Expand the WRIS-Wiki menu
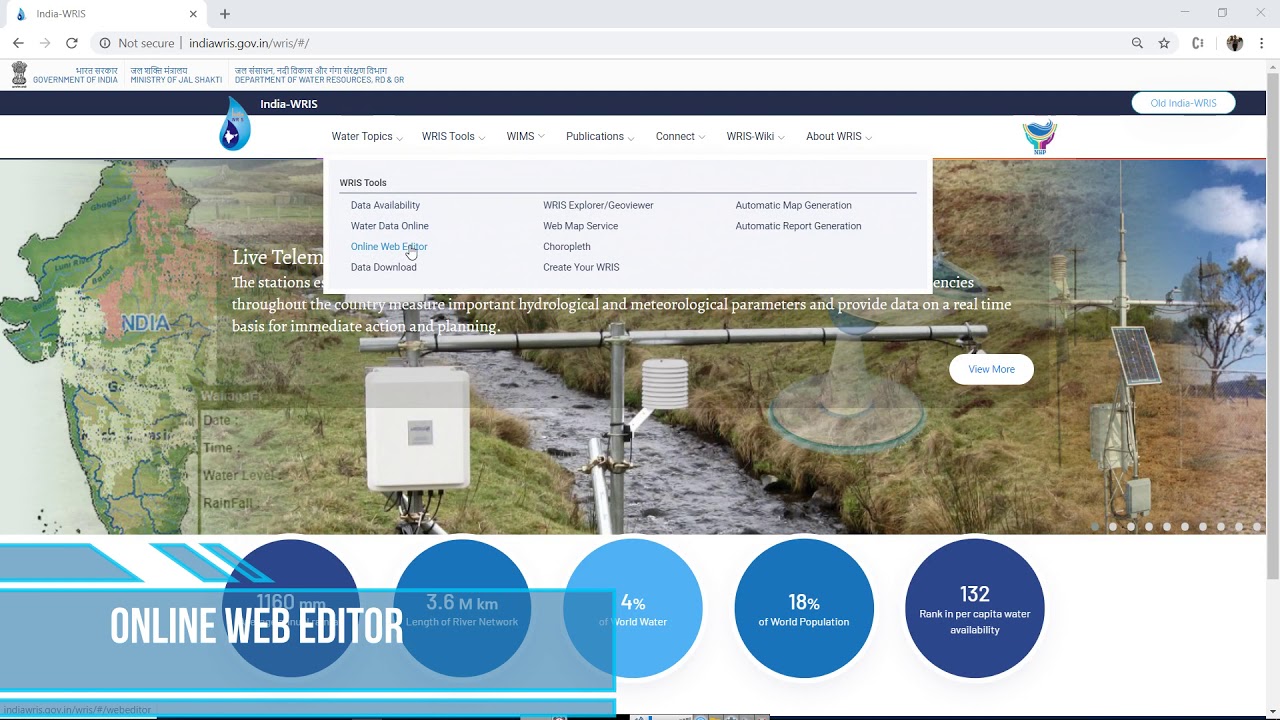Image resolution: width=1280 pixels, height=720 pixels. [755, 137]
